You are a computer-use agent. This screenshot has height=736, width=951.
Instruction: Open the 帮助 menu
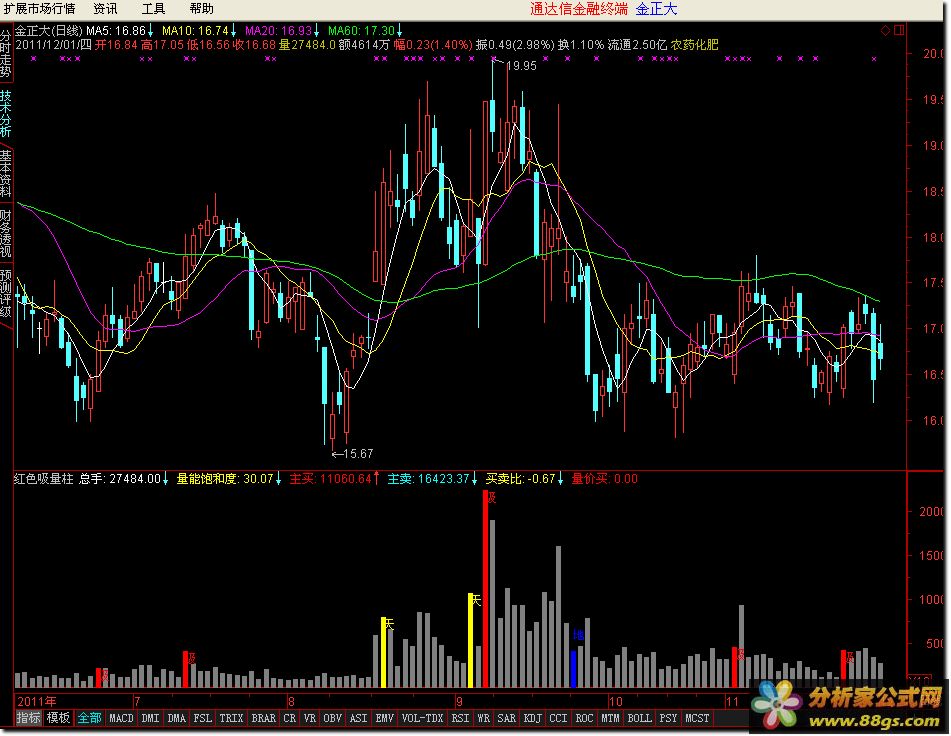pyautogui.click(x=201, y=8)
